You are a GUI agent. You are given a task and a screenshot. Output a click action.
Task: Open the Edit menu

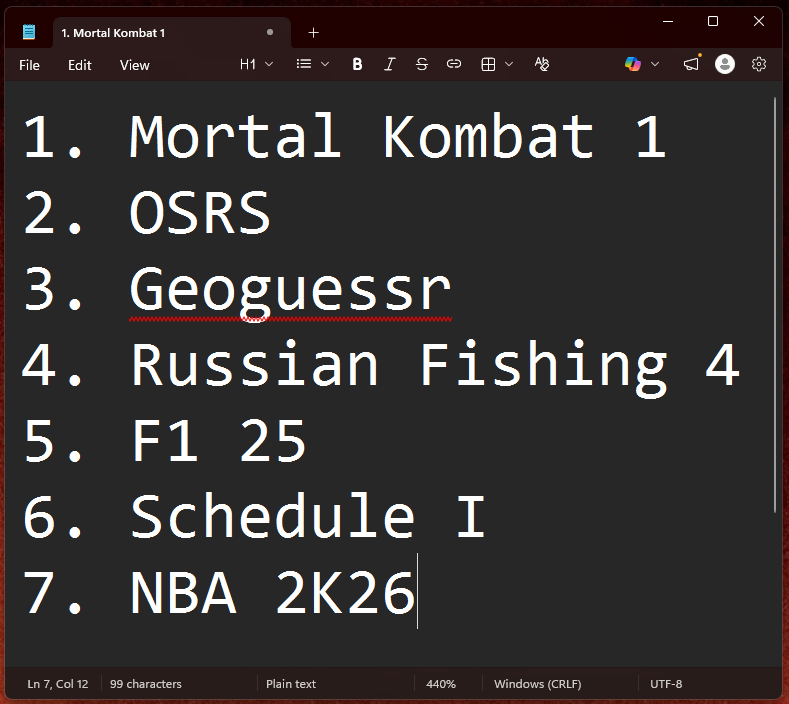(x=80, y=65)
